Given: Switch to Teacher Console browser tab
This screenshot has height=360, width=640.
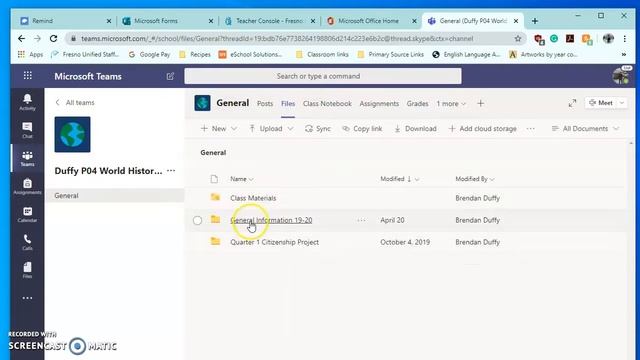Looking at the screenshot, I should pos(269,20).
